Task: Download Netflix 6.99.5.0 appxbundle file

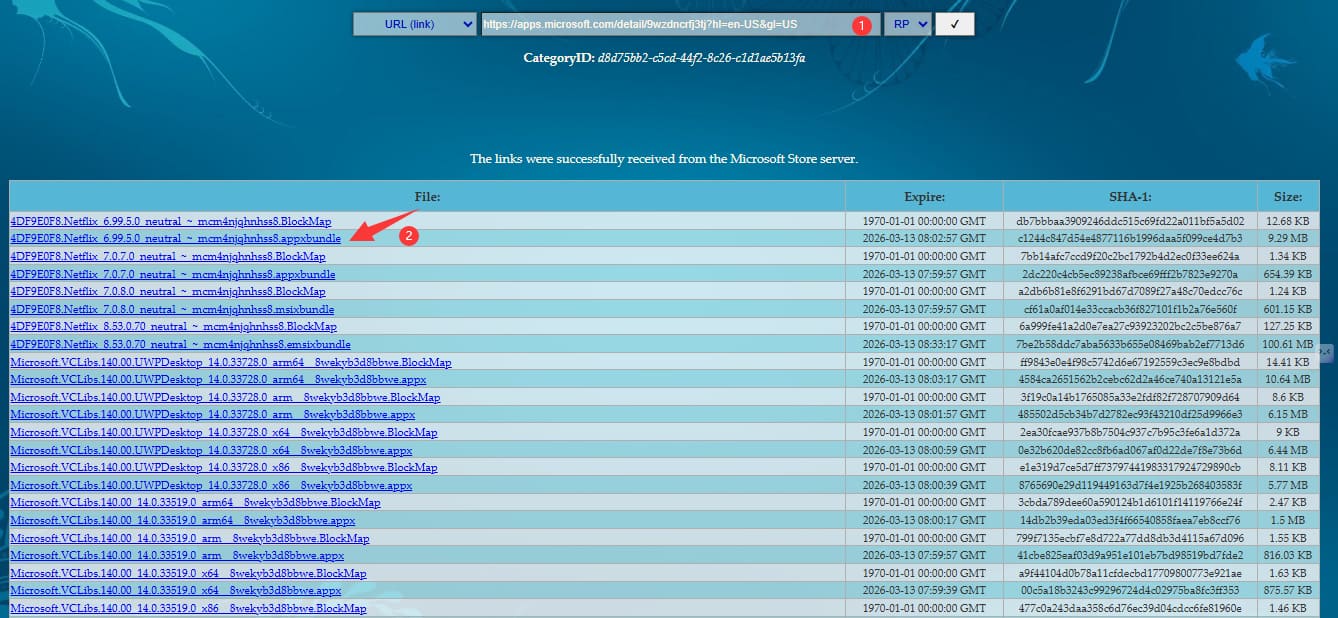Action: tap(175, 239)
